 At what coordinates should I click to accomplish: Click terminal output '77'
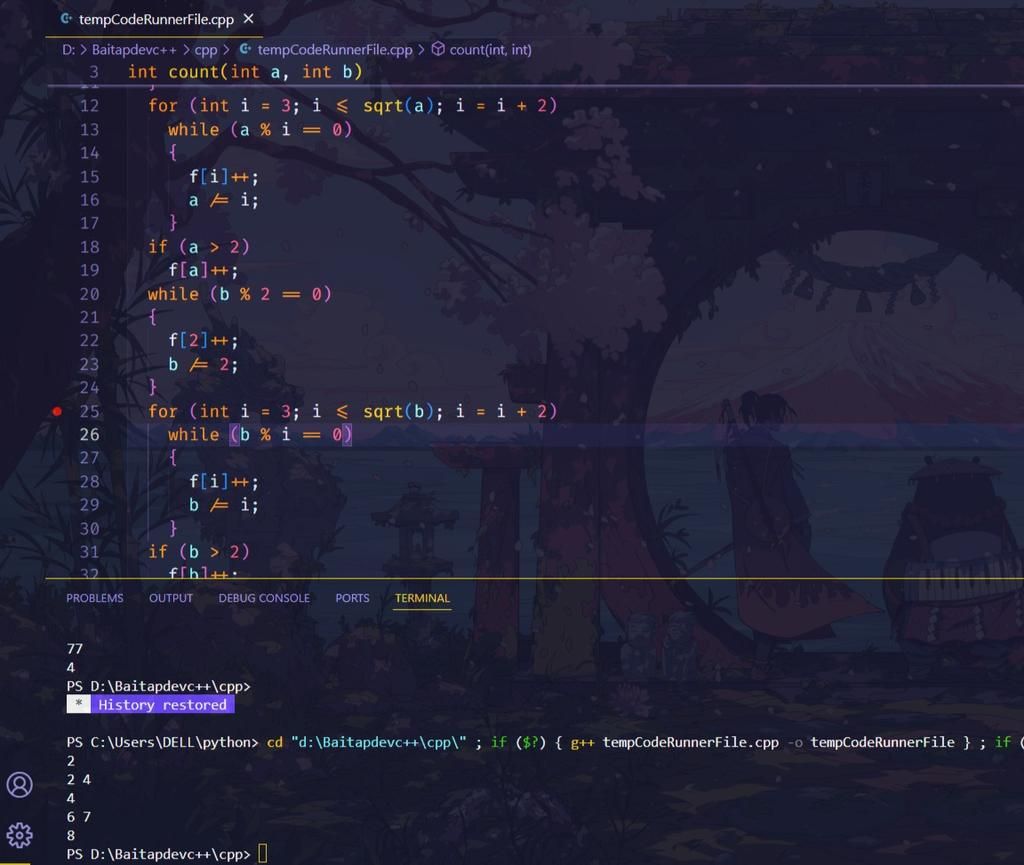74,649
